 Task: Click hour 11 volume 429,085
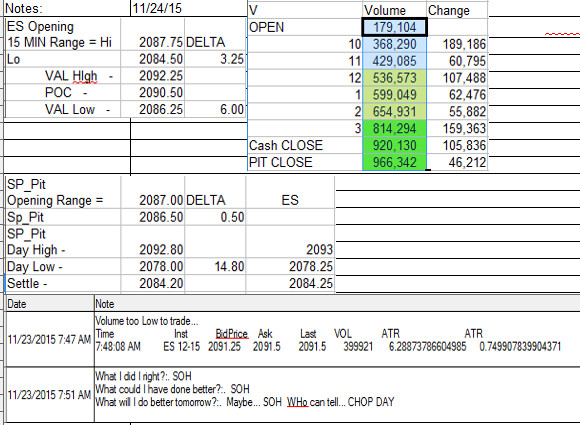[394, 61]
